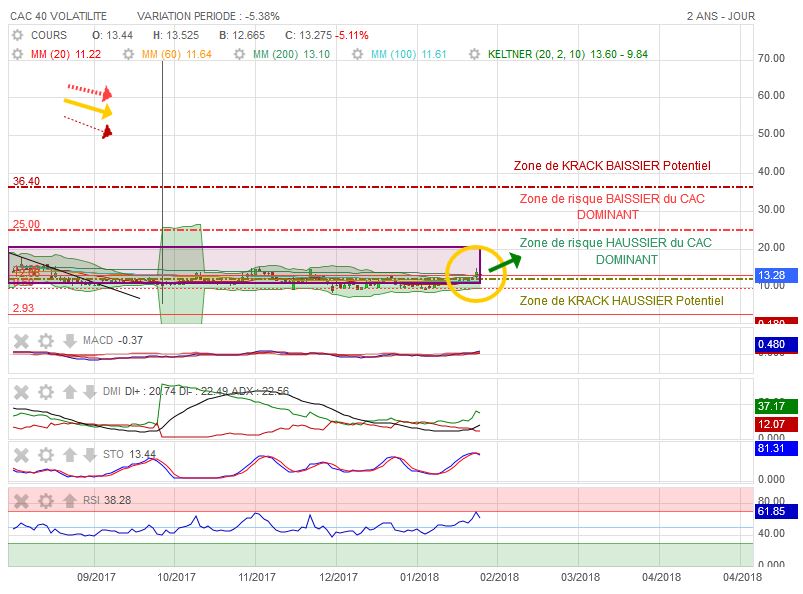Click the STO 13.44 label

click(129, 454)
